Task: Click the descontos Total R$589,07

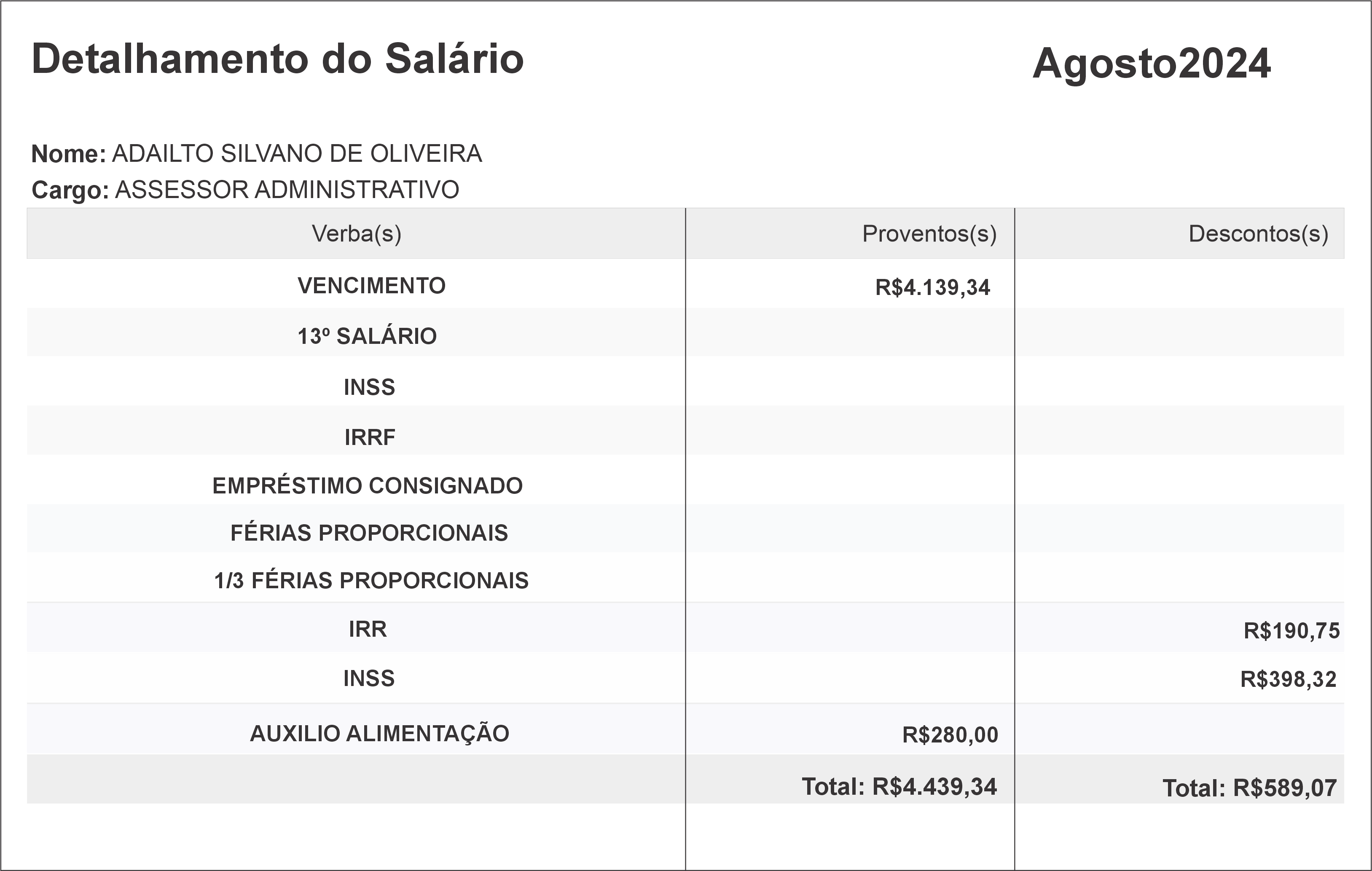Action: click(1249, 788)
